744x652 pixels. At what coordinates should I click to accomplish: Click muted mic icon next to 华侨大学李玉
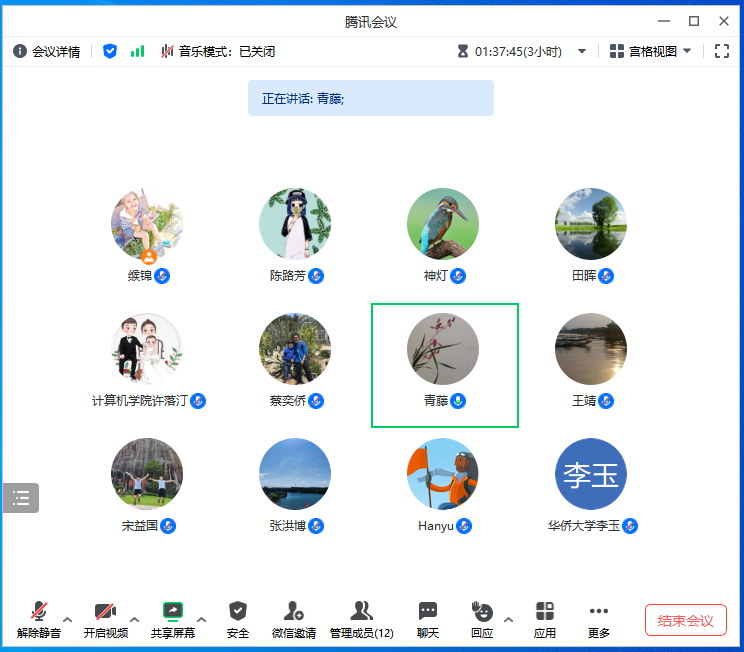tap(630, 526)
